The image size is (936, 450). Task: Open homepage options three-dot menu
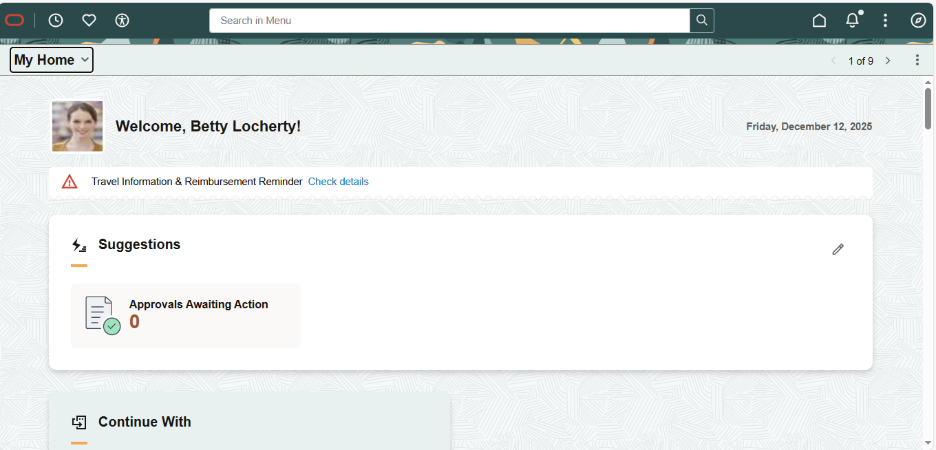917,60
